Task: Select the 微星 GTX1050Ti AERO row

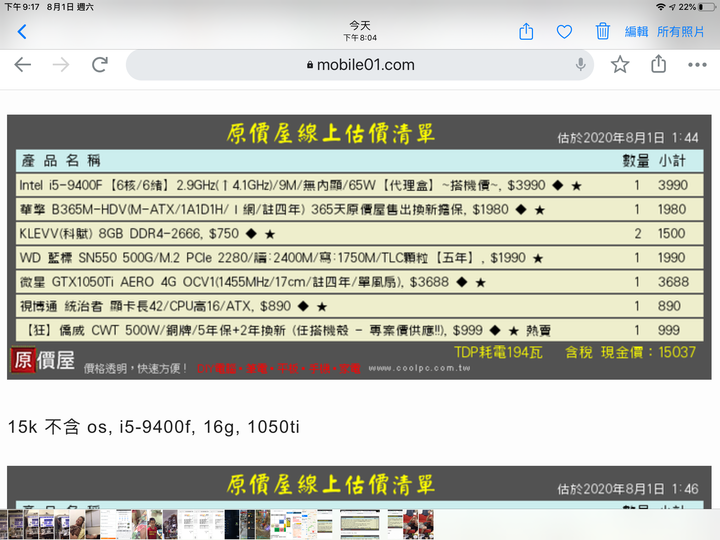Action: point(360,281)
